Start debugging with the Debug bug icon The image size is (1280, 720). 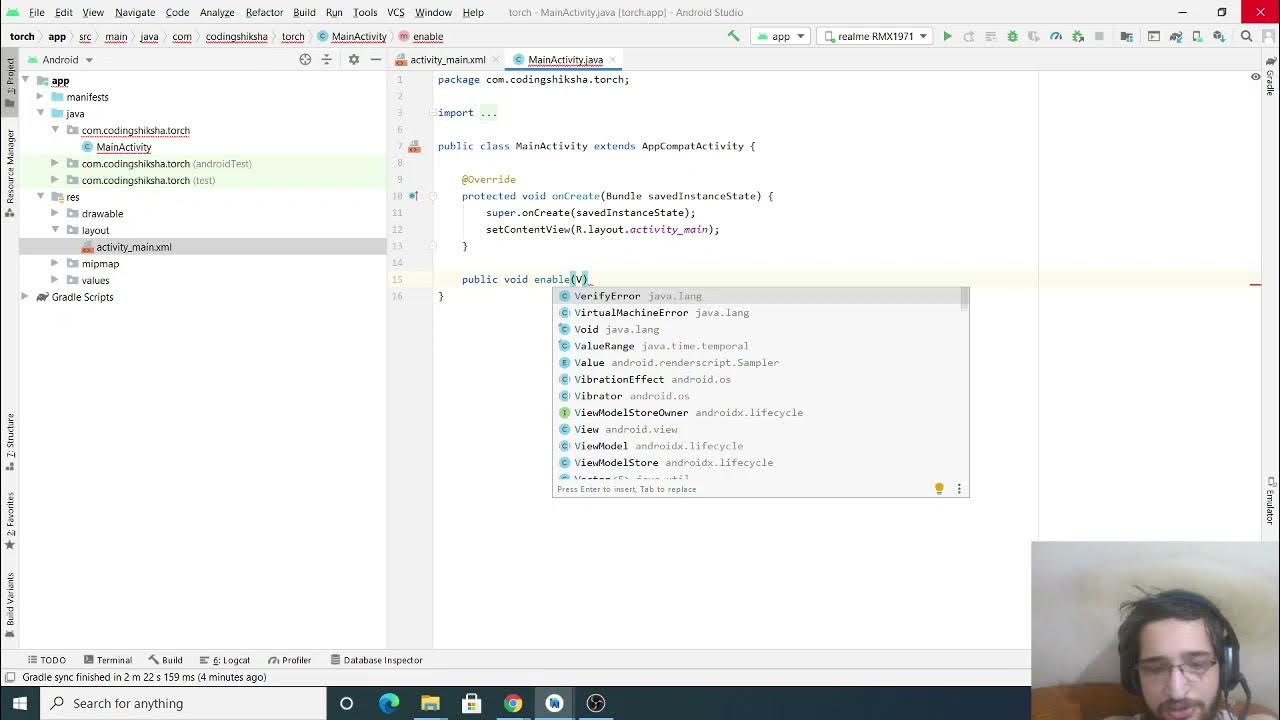[1012, 37]
